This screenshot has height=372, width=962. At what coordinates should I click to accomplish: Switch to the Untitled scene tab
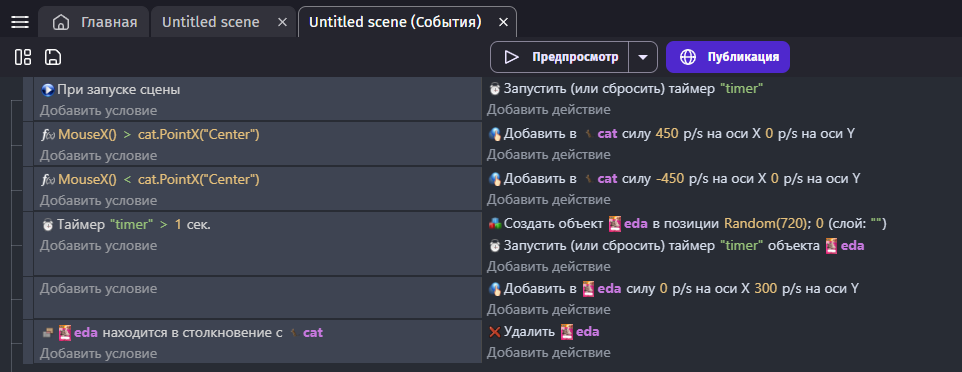(210, 22)
